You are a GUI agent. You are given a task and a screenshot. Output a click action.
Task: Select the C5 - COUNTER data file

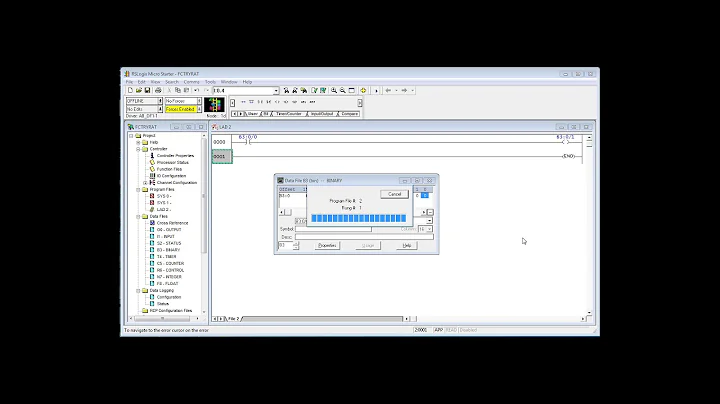point(170,264)
